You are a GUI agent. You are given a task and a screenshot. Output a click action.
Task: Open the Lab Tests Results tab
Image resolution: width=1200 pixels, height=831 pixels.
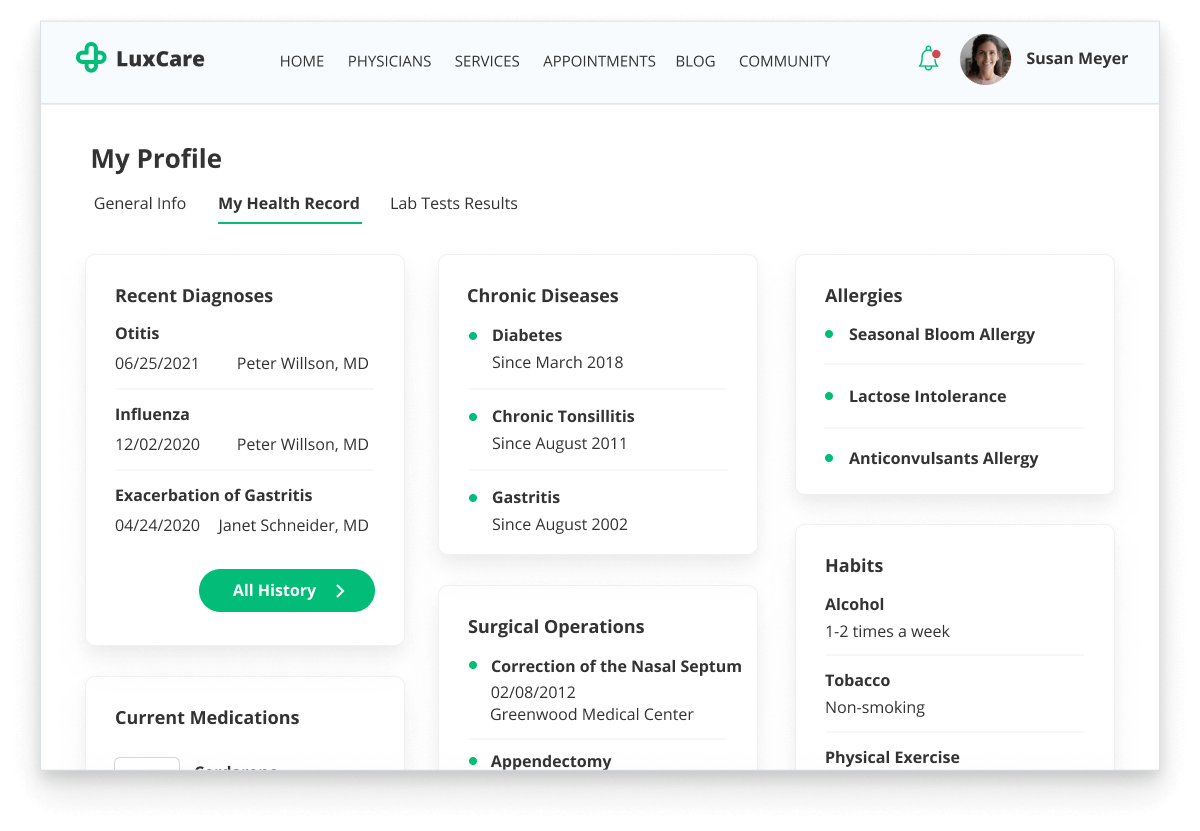click(x=454, y=203)
